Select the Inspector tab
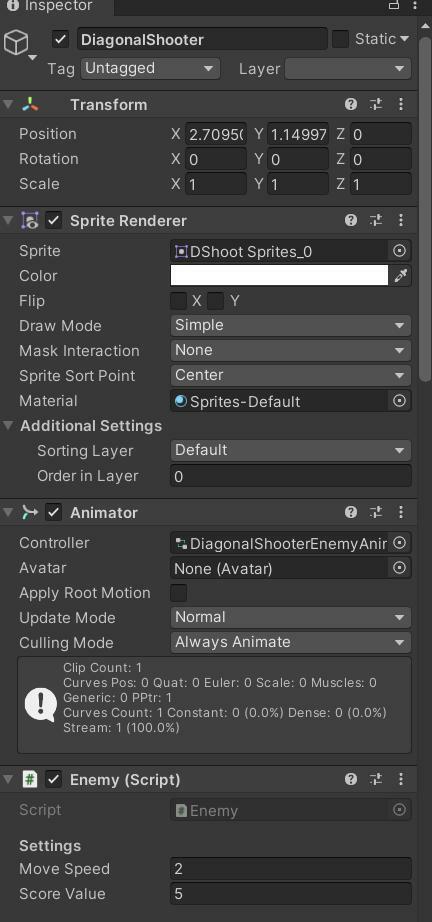Image resolution: width=432 pixels, height=922 pixels. [51, 6]
